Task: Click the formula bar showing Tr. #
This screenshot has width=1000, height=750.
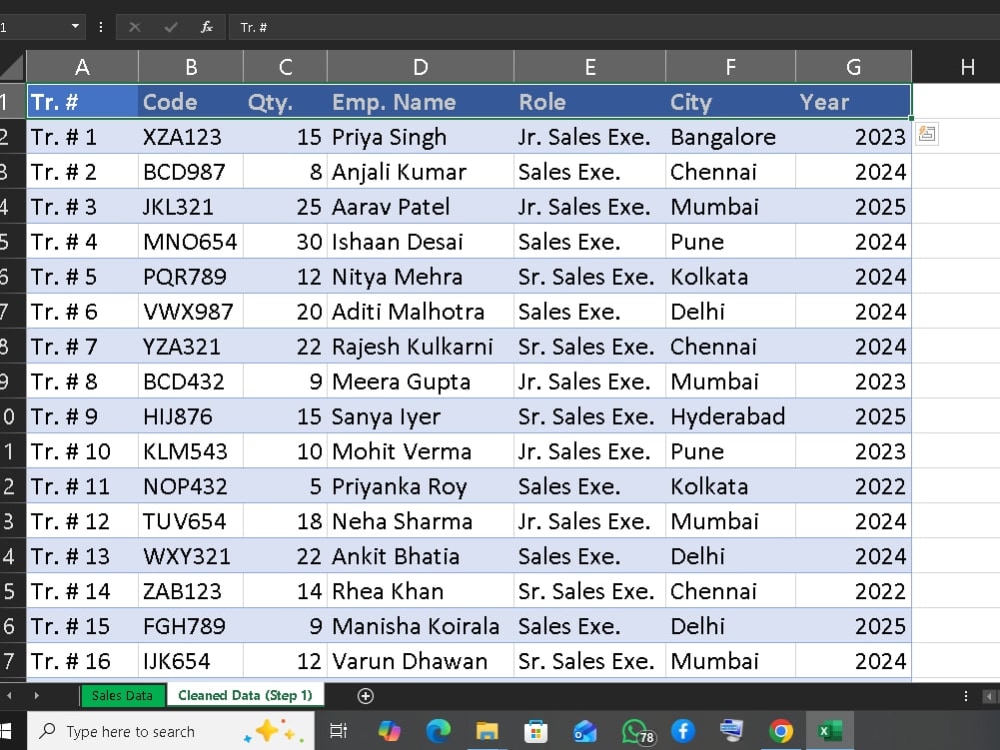Action: click(612, 27)
